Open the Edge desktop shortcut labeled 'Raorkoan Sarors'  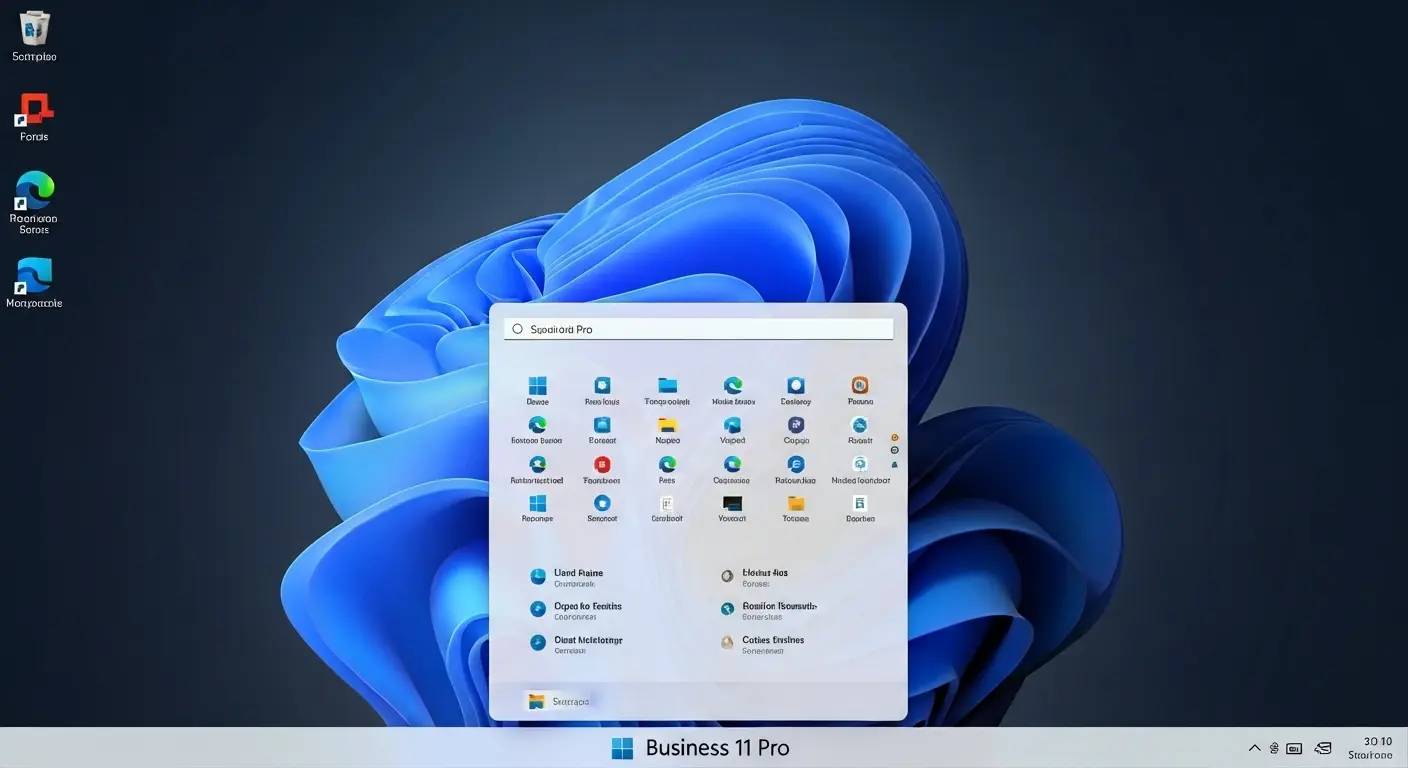pyautogui.click(x=34, y=203)
